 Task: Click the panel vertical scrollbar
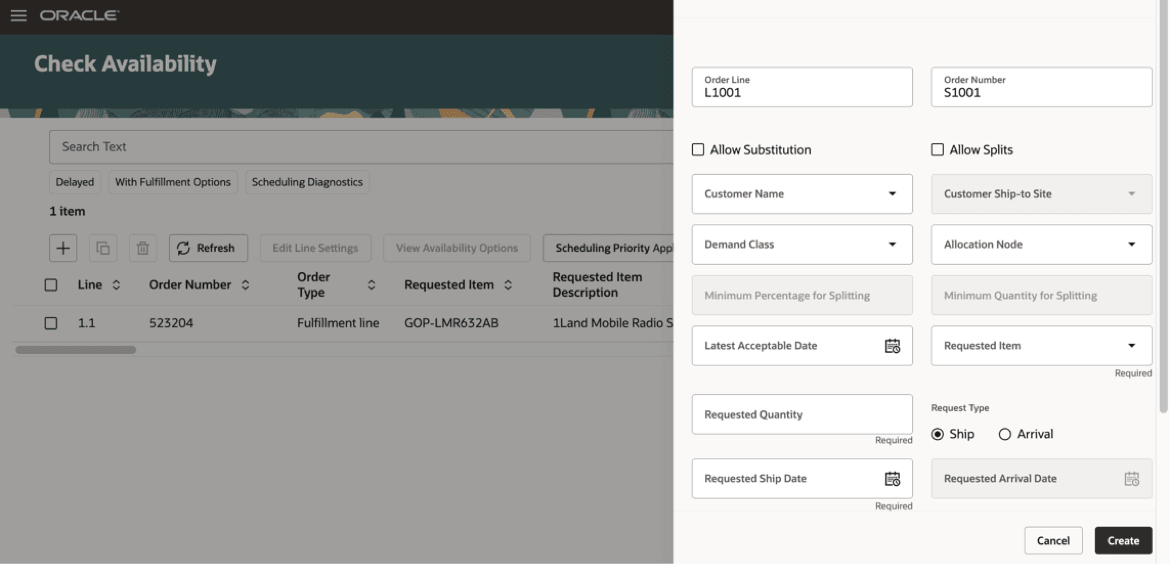[x=1163, y=205]
